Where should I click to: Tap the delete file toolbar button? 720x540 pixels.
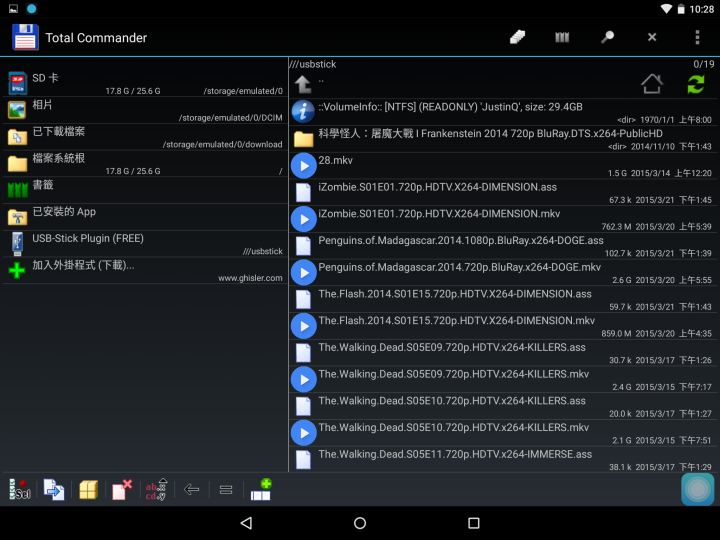pos(122,489)
